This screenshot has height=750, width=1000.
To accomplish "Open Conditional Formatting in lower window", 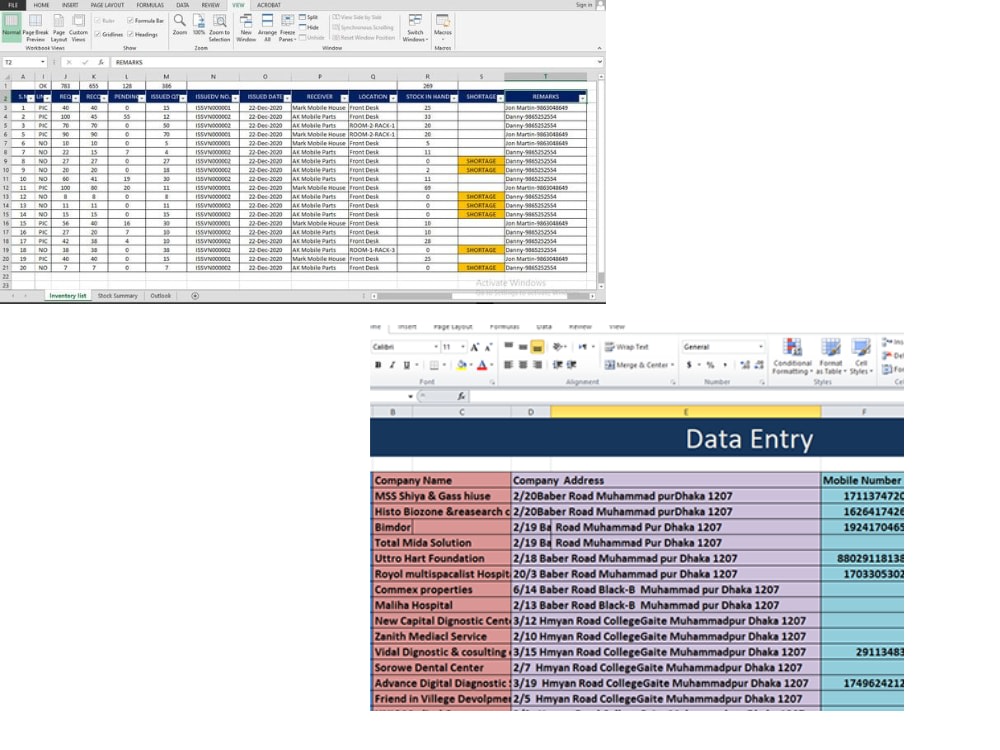I will pyautogui.click(x=791, y=357).
